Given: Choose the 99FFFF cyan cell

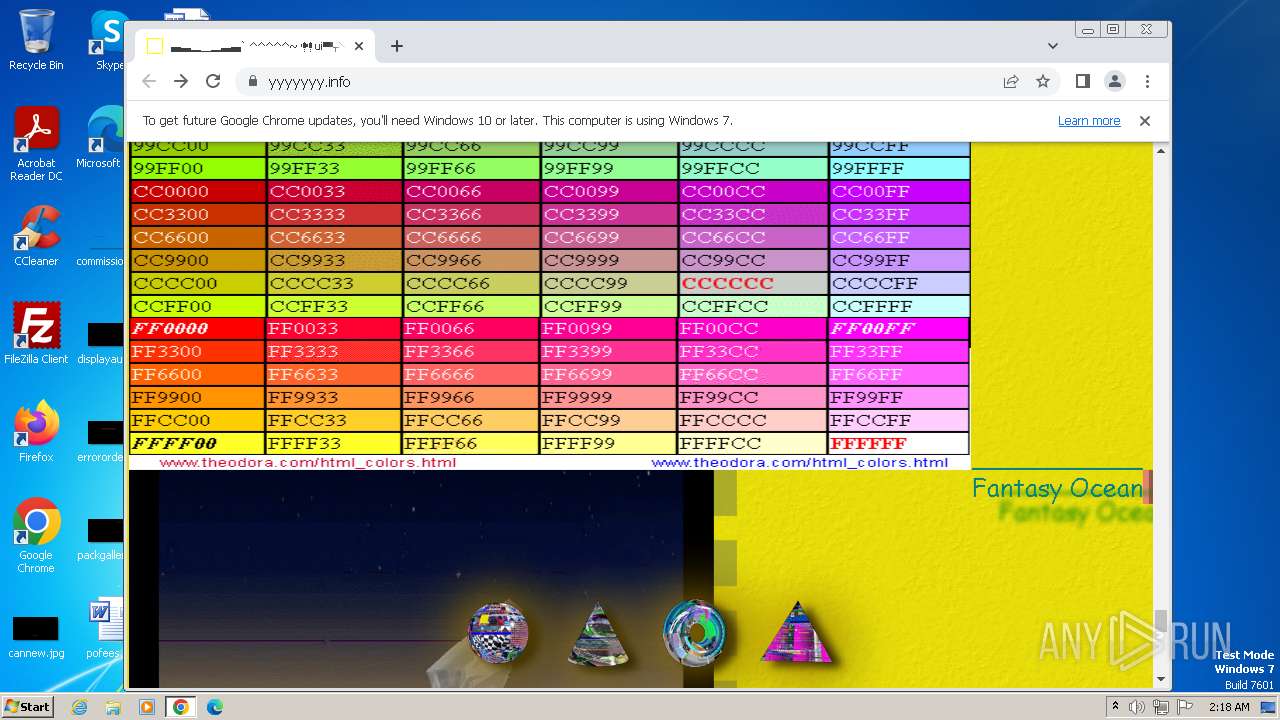Looking at the screenshot, I should [x=899, y=168].
